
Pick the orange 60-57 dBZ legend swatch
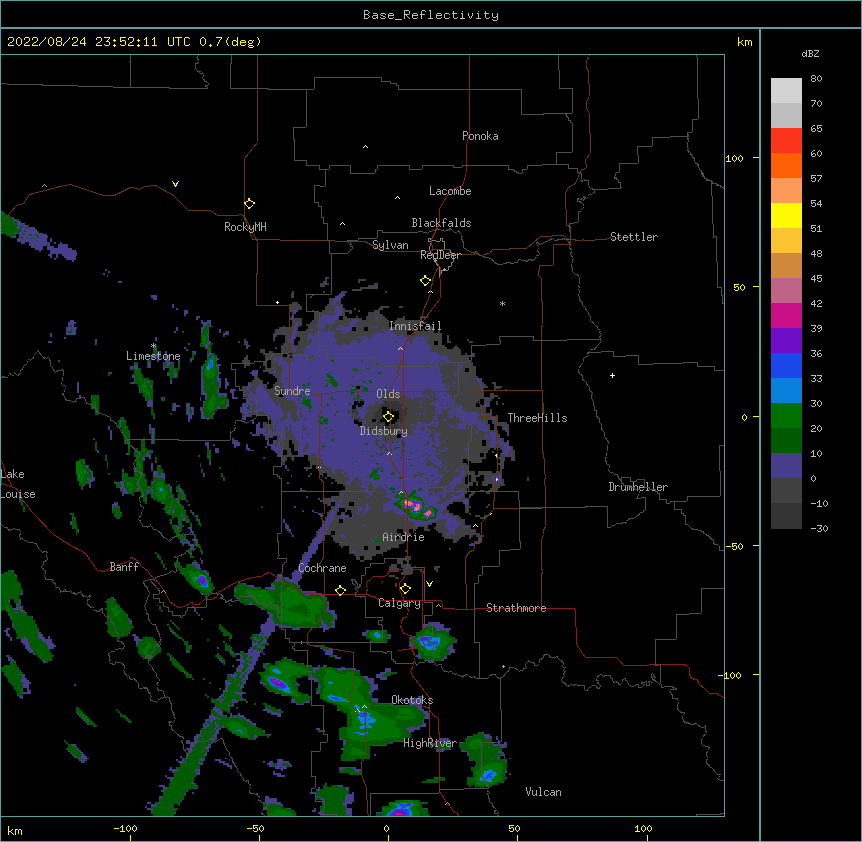786,165
